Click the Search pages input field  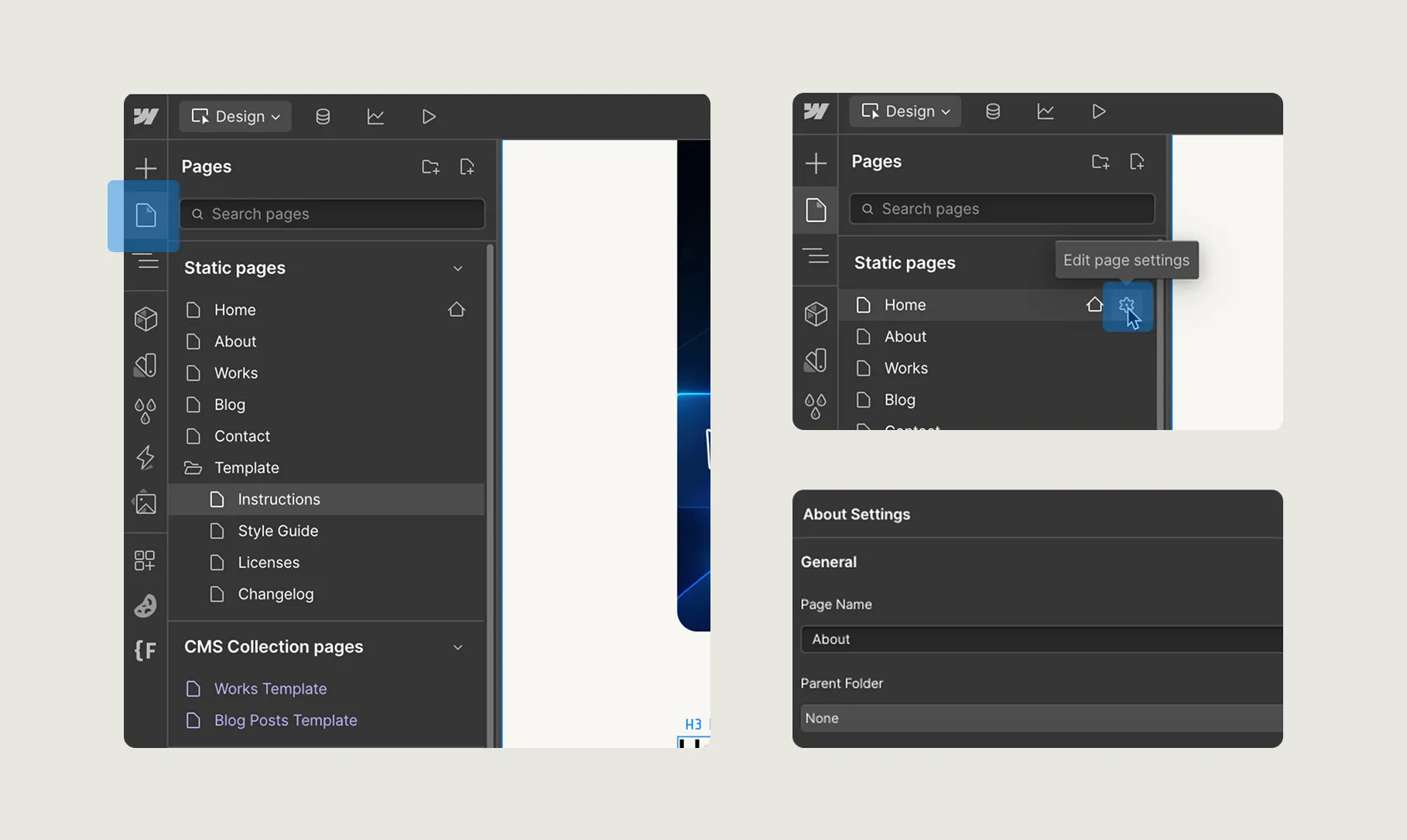(x=332, y=213)
